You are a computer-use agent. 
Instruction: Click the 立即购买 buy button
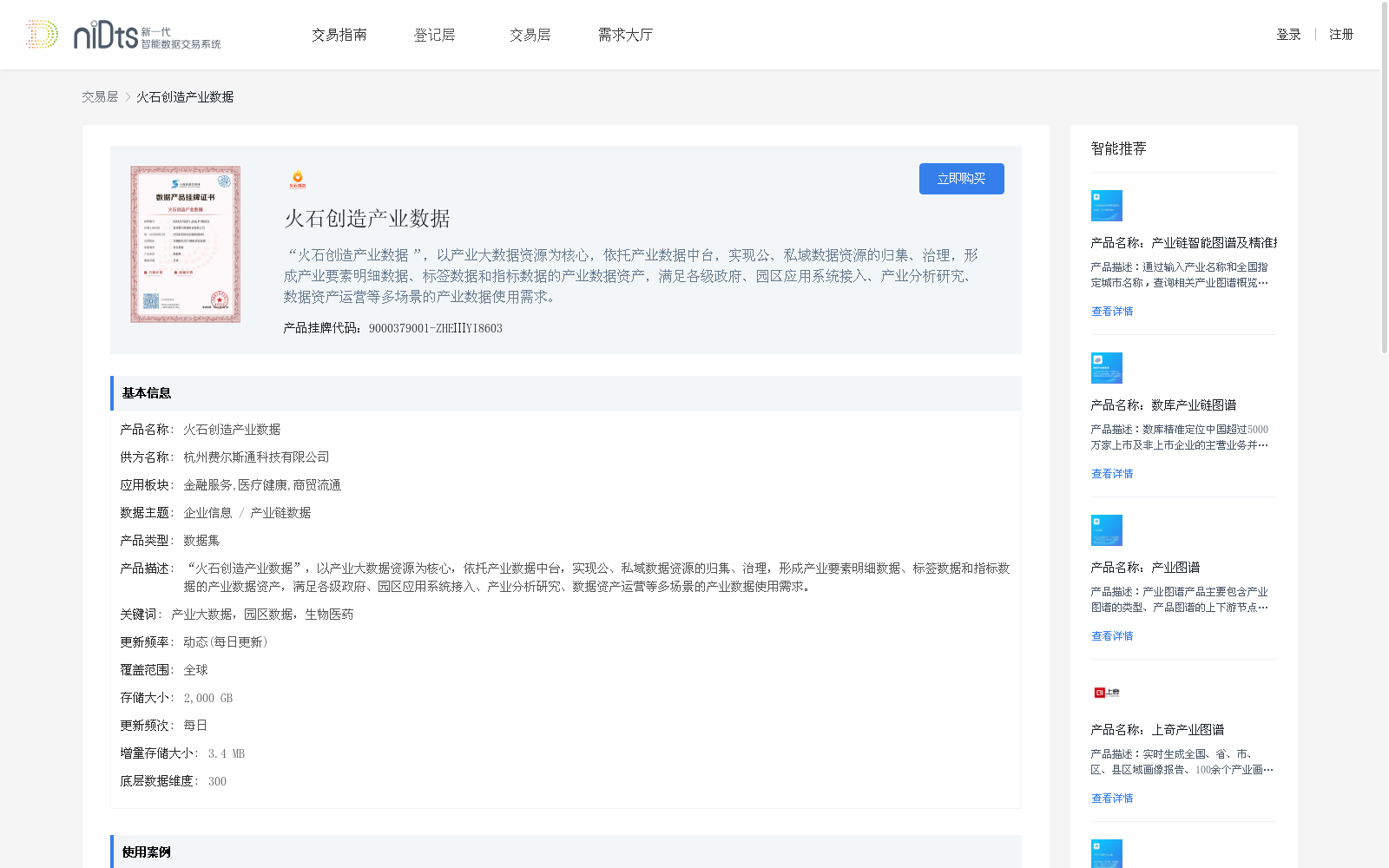[x=962, y=179]
